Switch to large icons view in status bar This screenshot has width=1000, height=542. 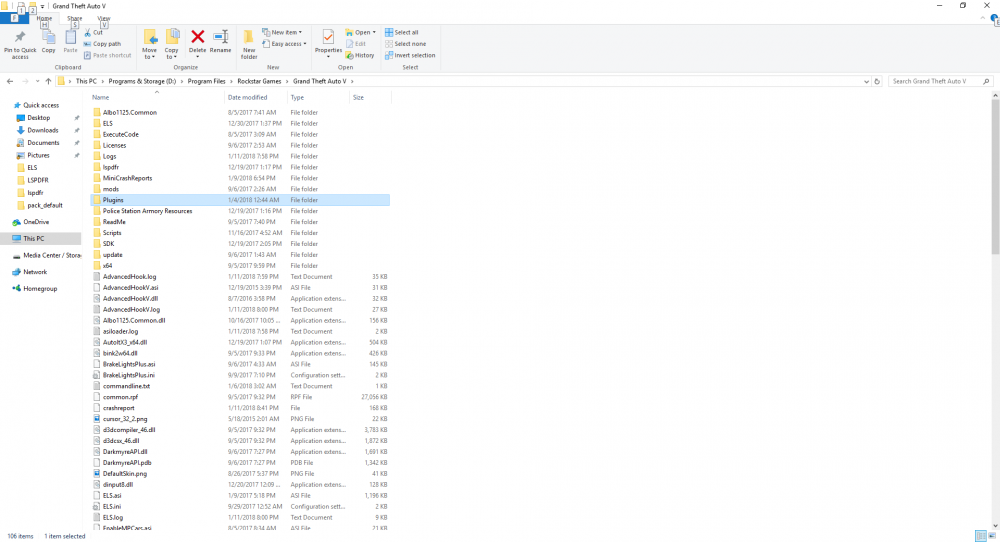coord(992,536)
